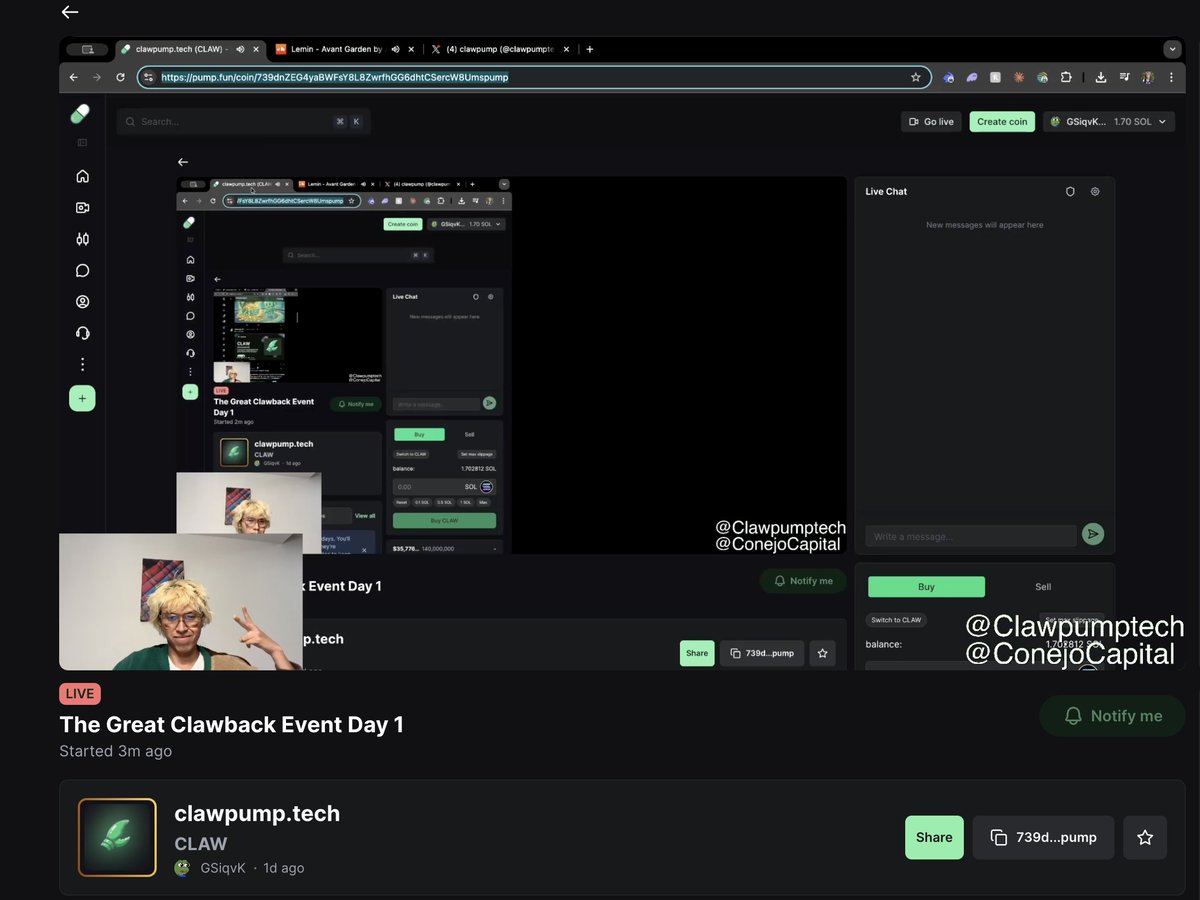The width and height of the screenshot is (1200, 900).
Task: Open headset support icon in large left sidebar
Action: coord(82,333)
